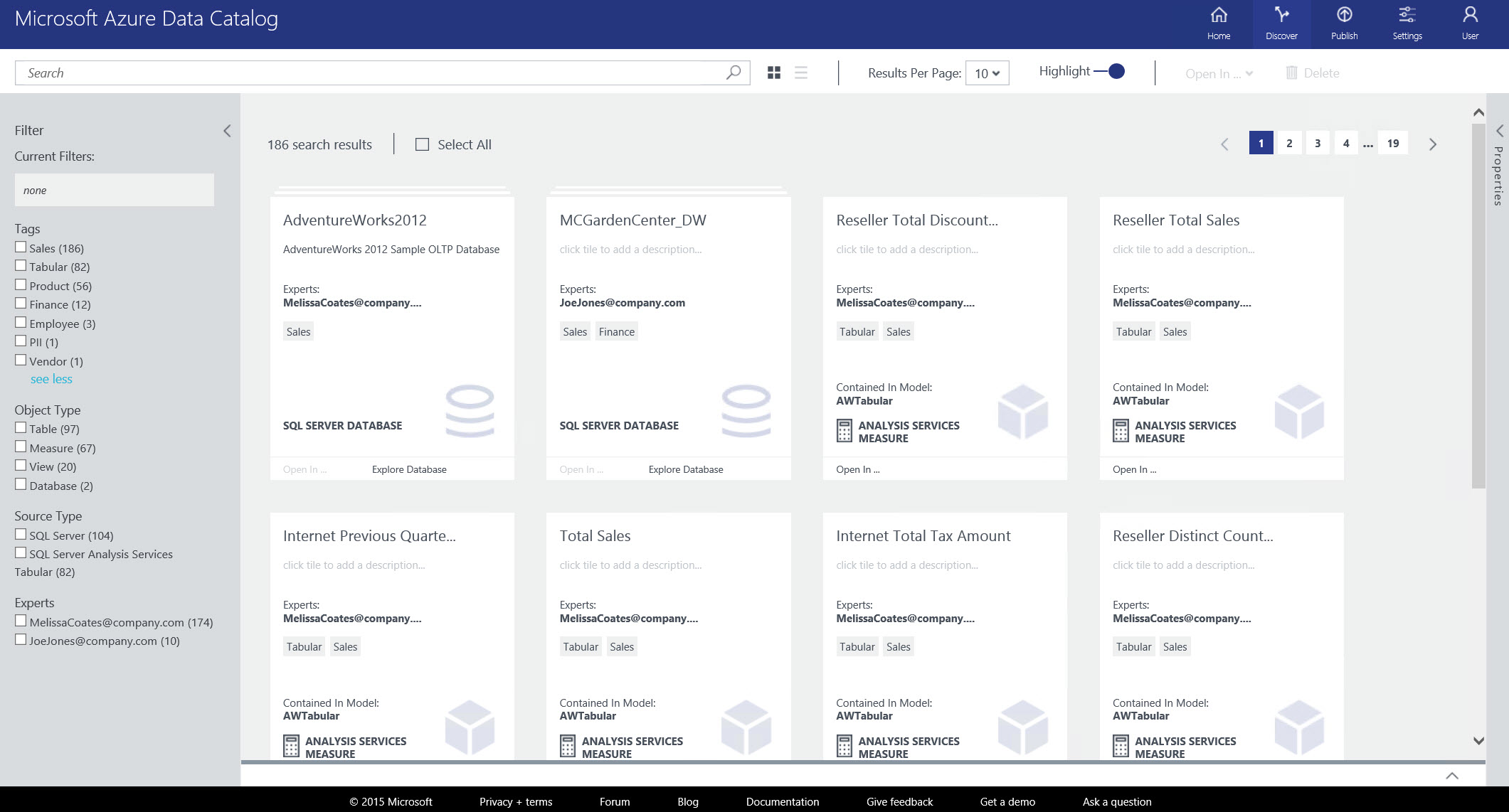
Task: Go to previous results page arrow
Action: (x=1224, y=144)
